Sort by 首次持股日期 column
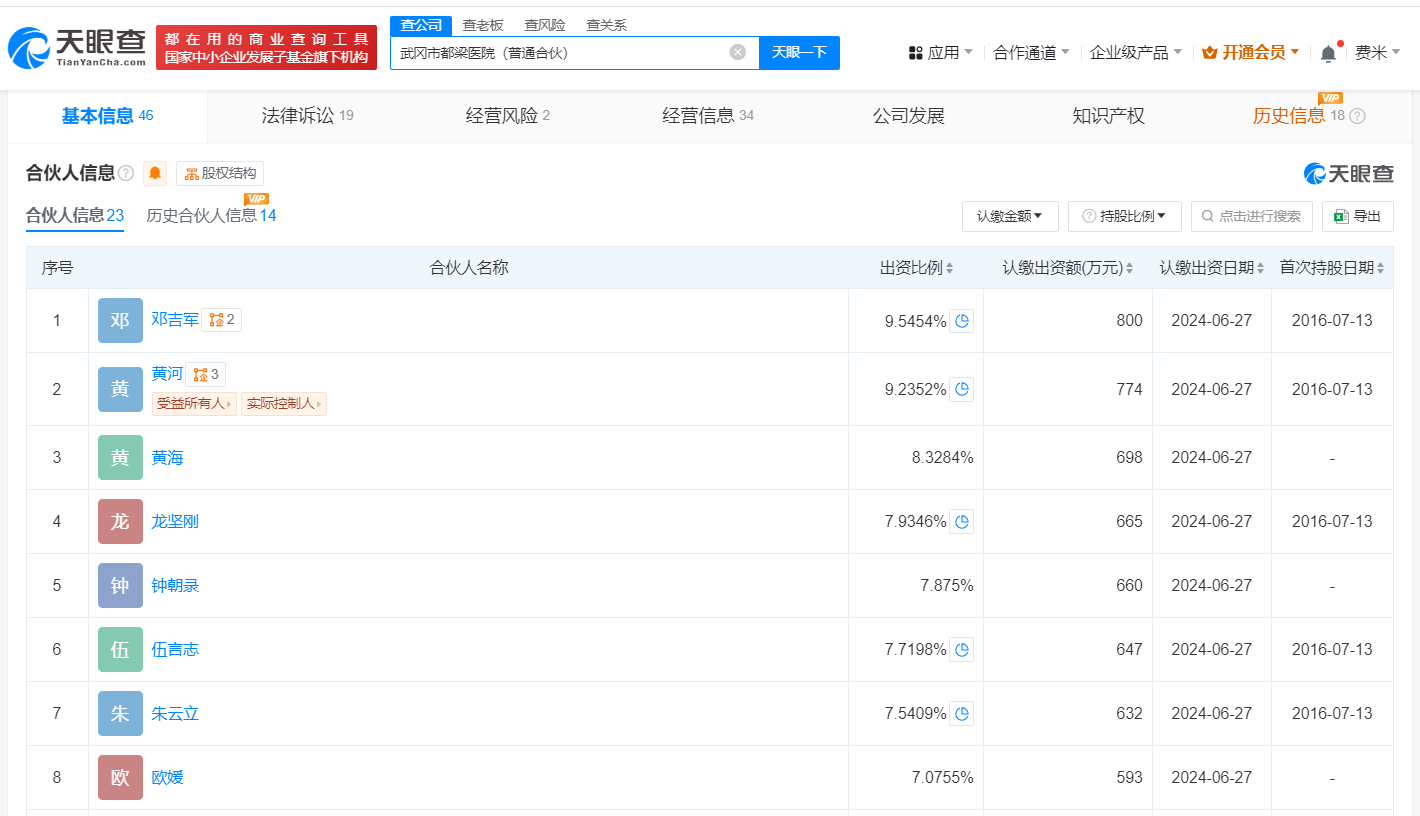This screenshot has height=816, width=1420. tap(1332, 268)
